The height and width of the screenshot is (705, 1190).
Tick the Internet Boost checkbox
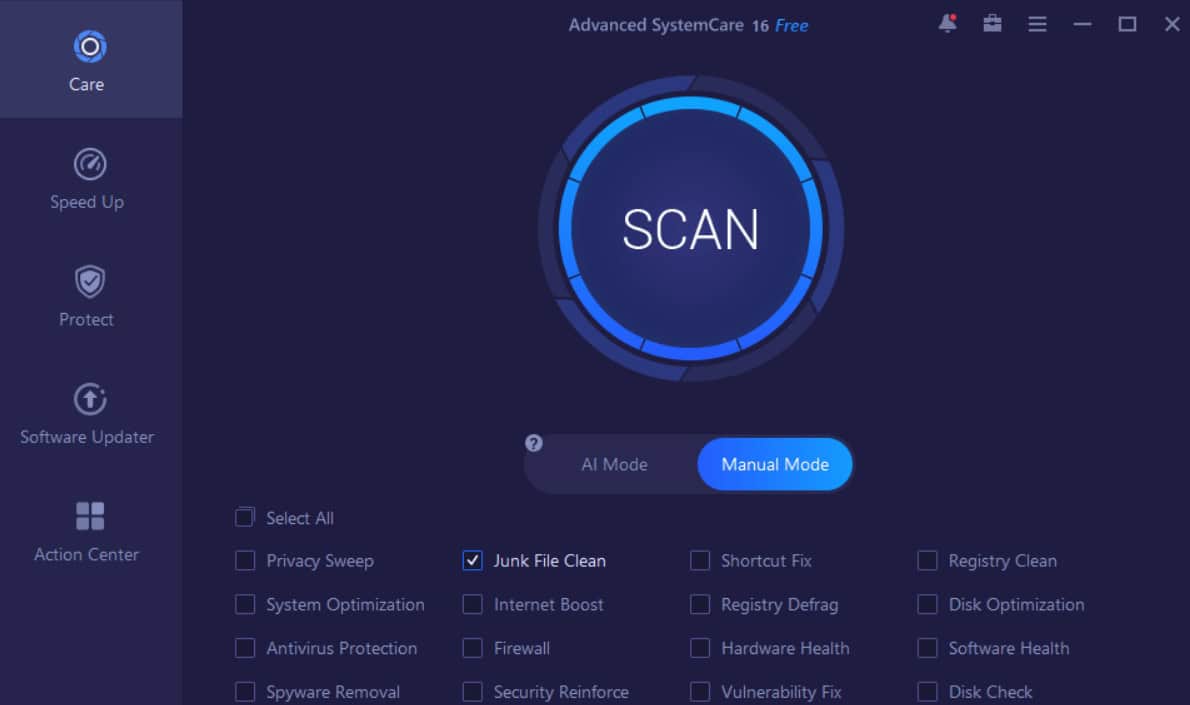472,605
